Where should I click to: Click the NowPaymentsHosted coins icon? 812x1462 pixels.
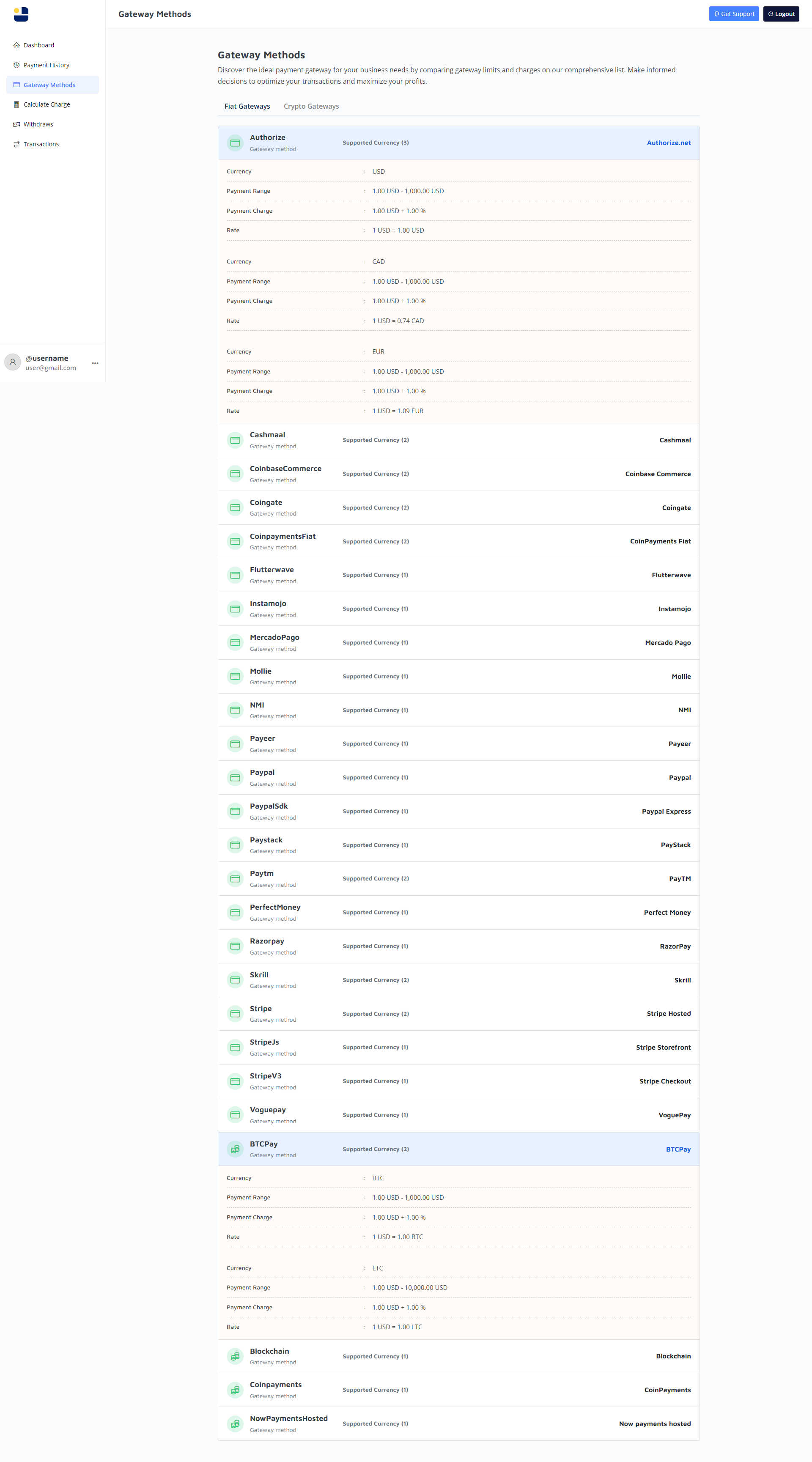coord(235,1424)
